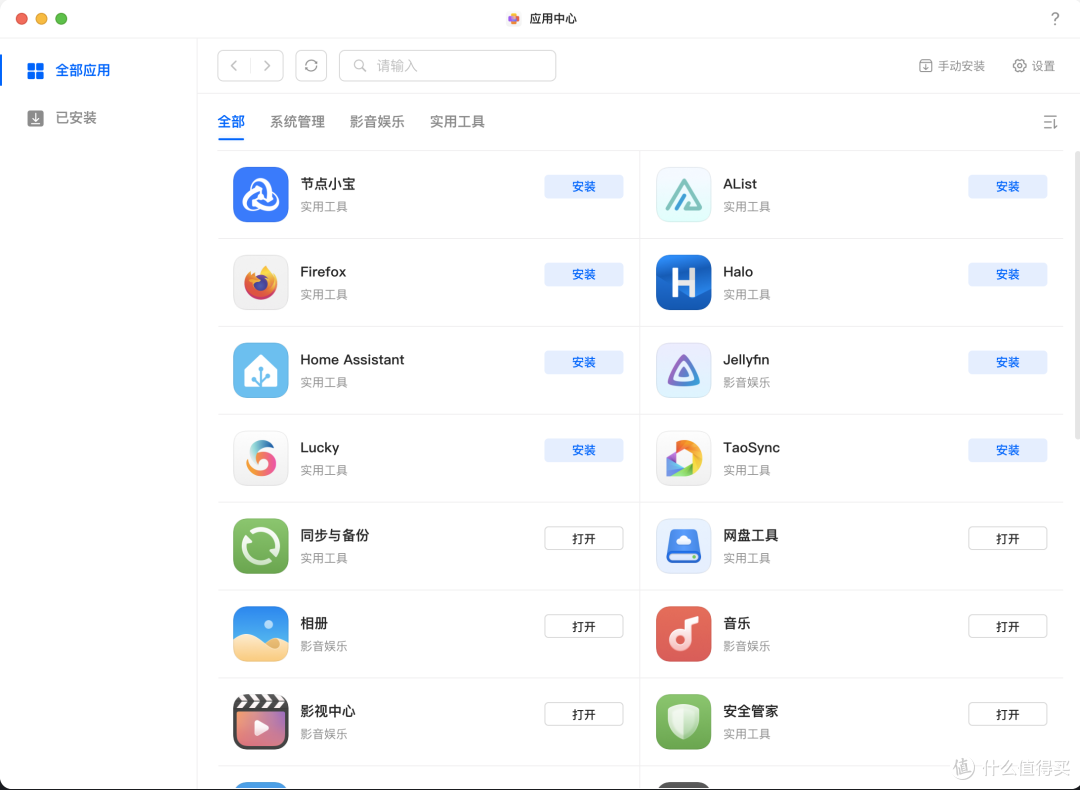1080x790 pixels.
Task: Switch to the 系统管理 tab
Action: tap(298, 122)
